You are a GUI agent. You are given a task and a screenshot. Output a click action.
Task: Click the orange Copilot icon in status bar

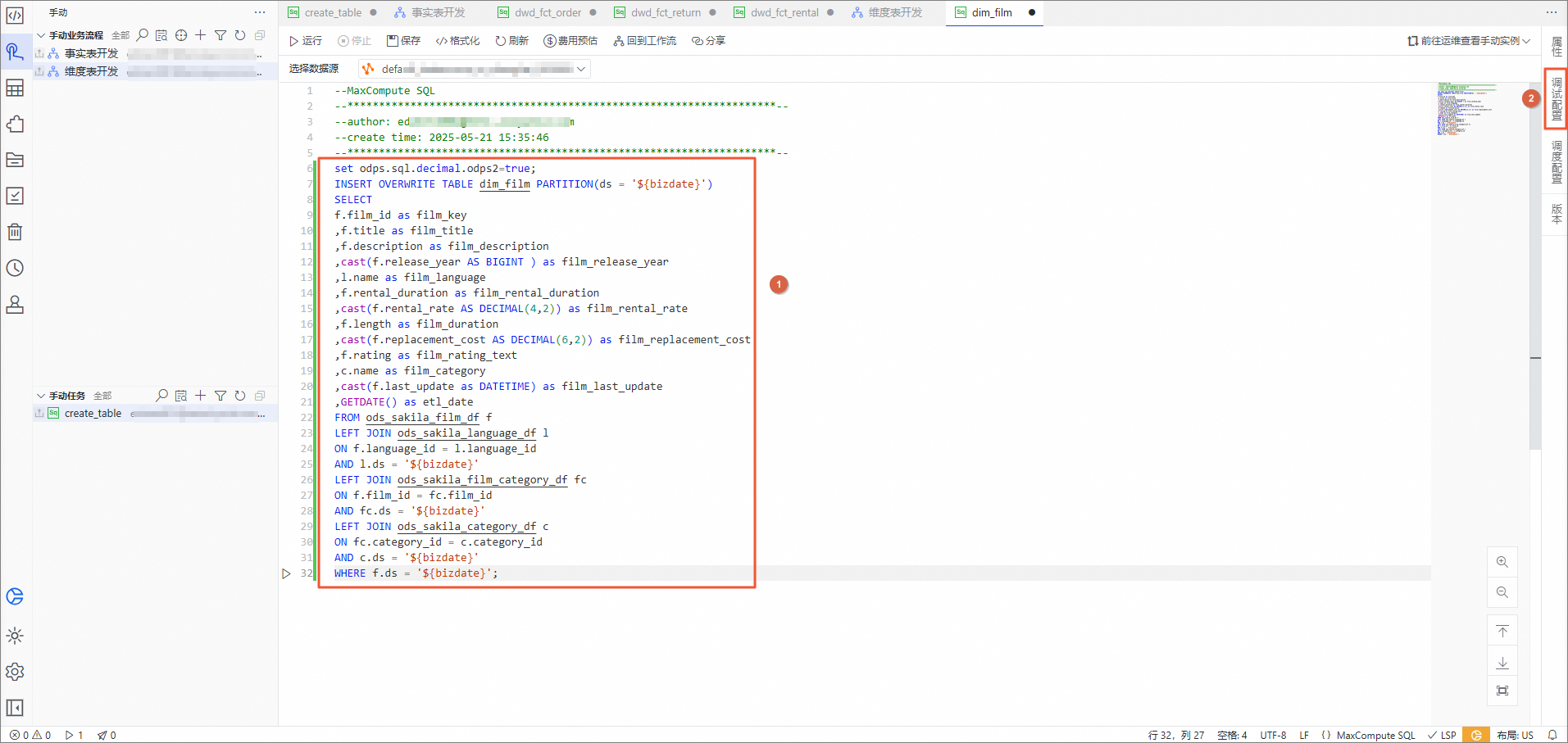1476,735
